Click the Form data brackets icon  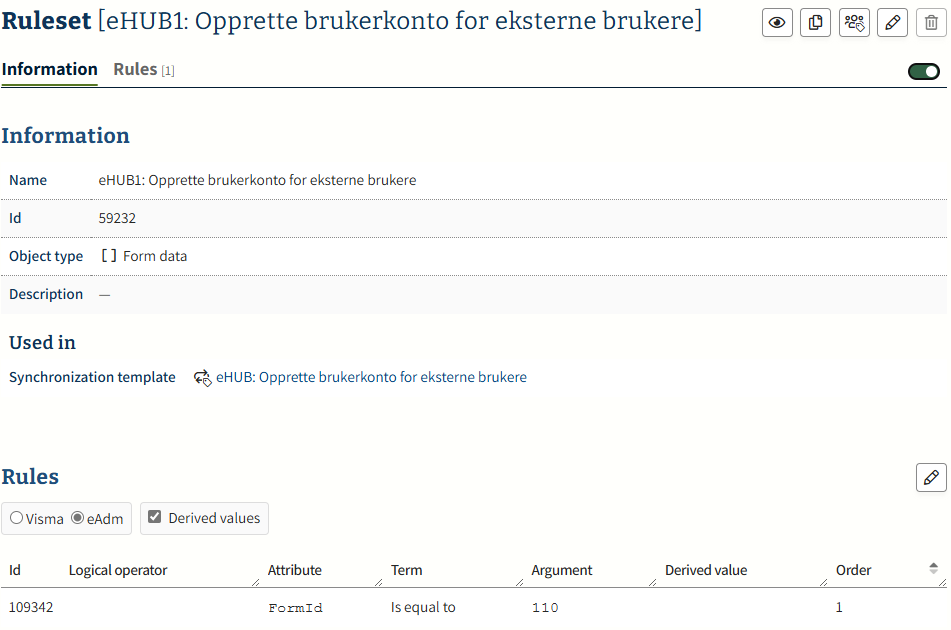click(x=109, y=256)
